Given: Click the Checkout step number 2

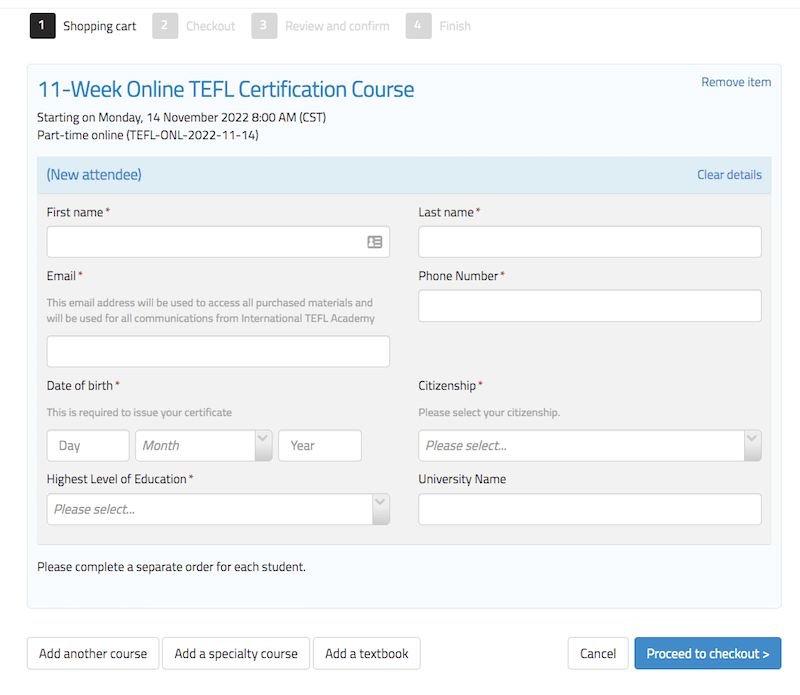Looking at the screenshot, I should pos(164,25).
